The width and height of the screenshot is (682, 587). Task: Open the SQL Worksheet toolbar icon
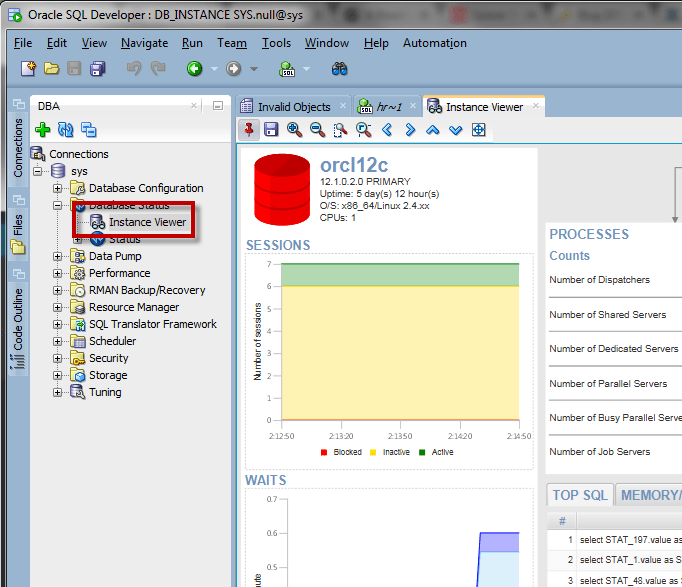[x=287, y=69]
